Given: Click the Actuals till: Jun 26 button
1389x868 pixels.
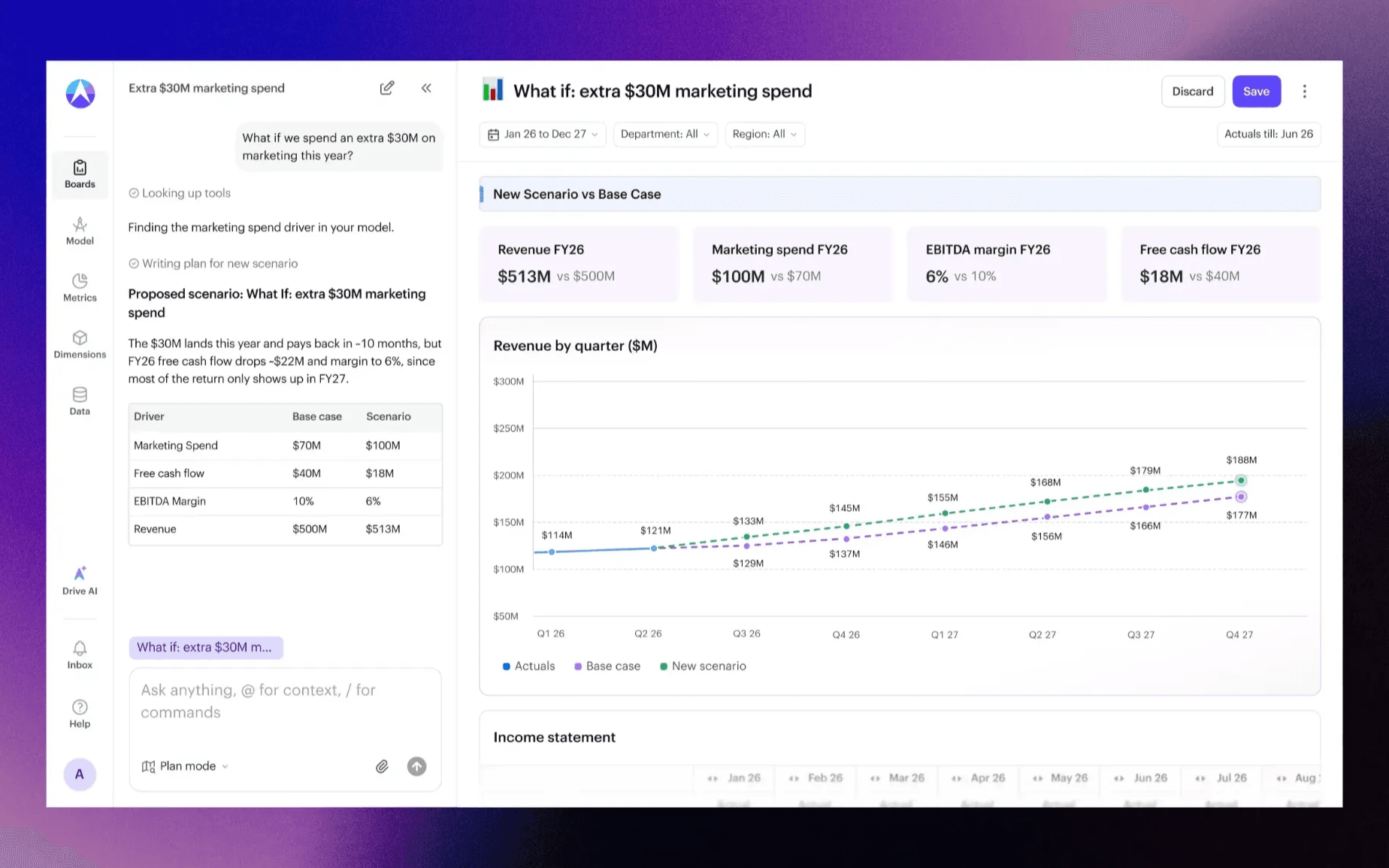Looking at the screenshot, I should (1269, 134).
